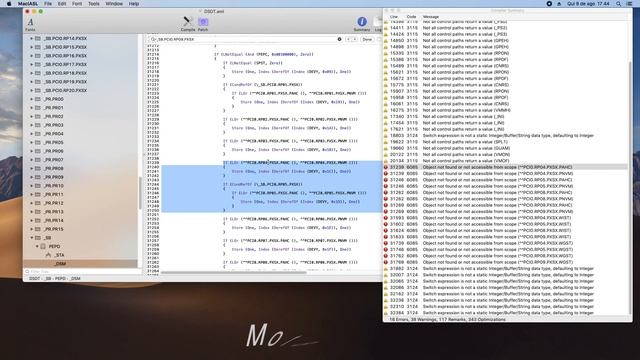Select the _PR.PR10 tree row
The height and width of the screenshot is (360, 640).
click(x=81, y=186)
